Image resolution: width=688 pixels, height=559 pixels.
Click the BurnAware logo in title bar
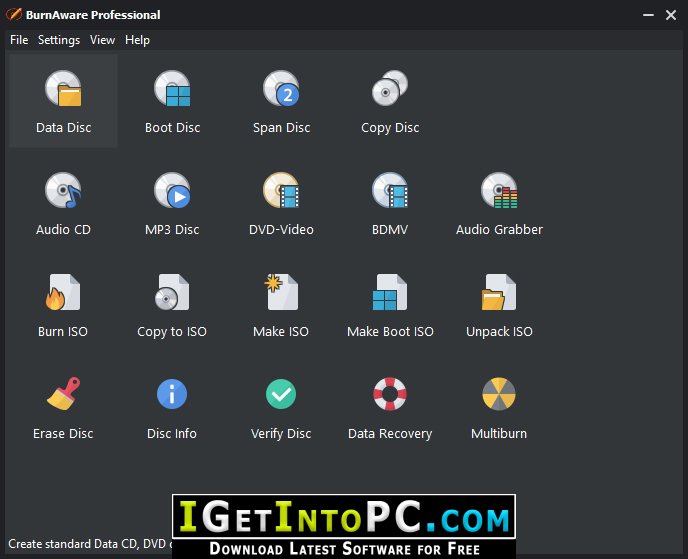pyautogui.click(x=14, y=14)
